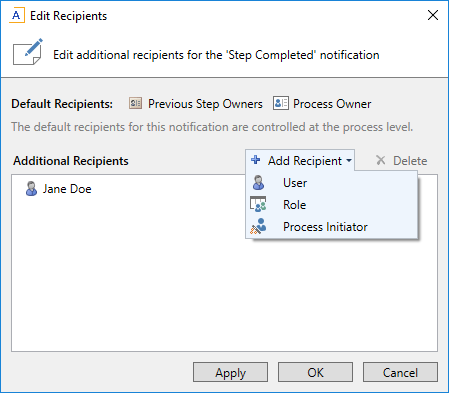
Task: Click the Process Initiator icon
Action: [x=258, y=226]
